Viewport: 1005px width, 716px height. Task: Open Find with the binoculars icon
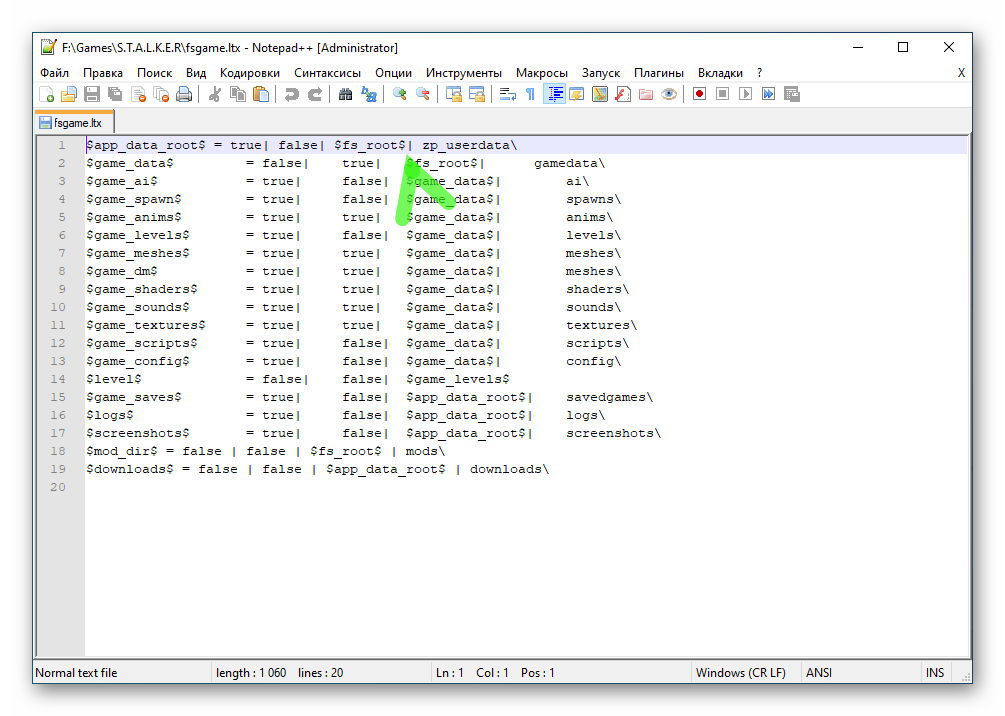click(x=345, y=94)
